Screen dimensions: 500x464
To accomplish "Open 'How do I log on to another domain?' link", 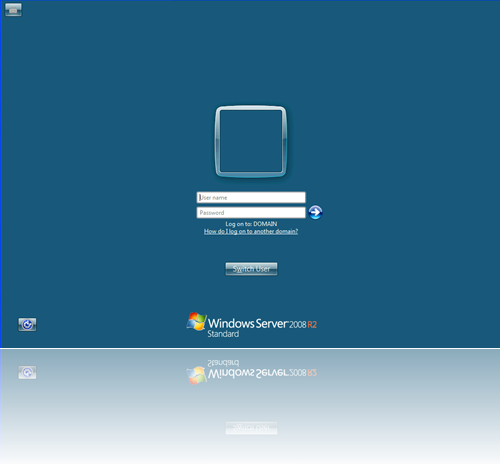I will tap(251, 231).
